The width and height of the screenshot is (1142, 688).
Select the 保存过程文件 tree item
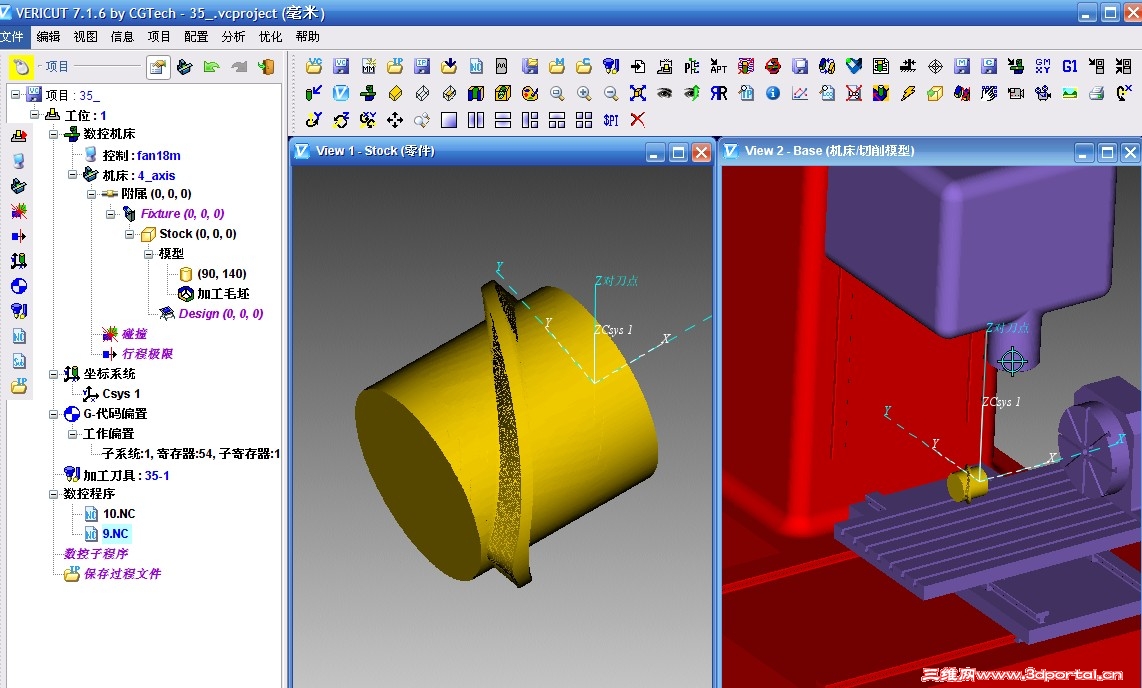[122, 574]
